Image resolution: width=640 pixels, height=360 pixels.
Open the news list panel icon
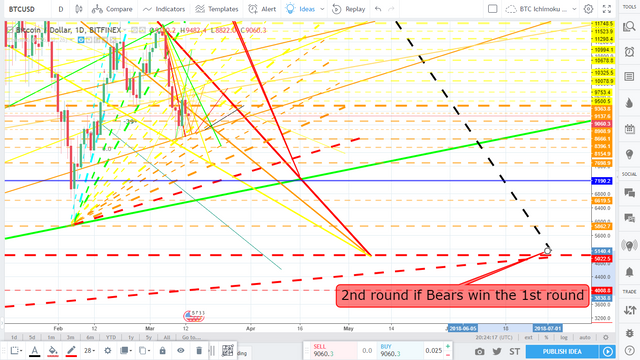click(629, 77)
